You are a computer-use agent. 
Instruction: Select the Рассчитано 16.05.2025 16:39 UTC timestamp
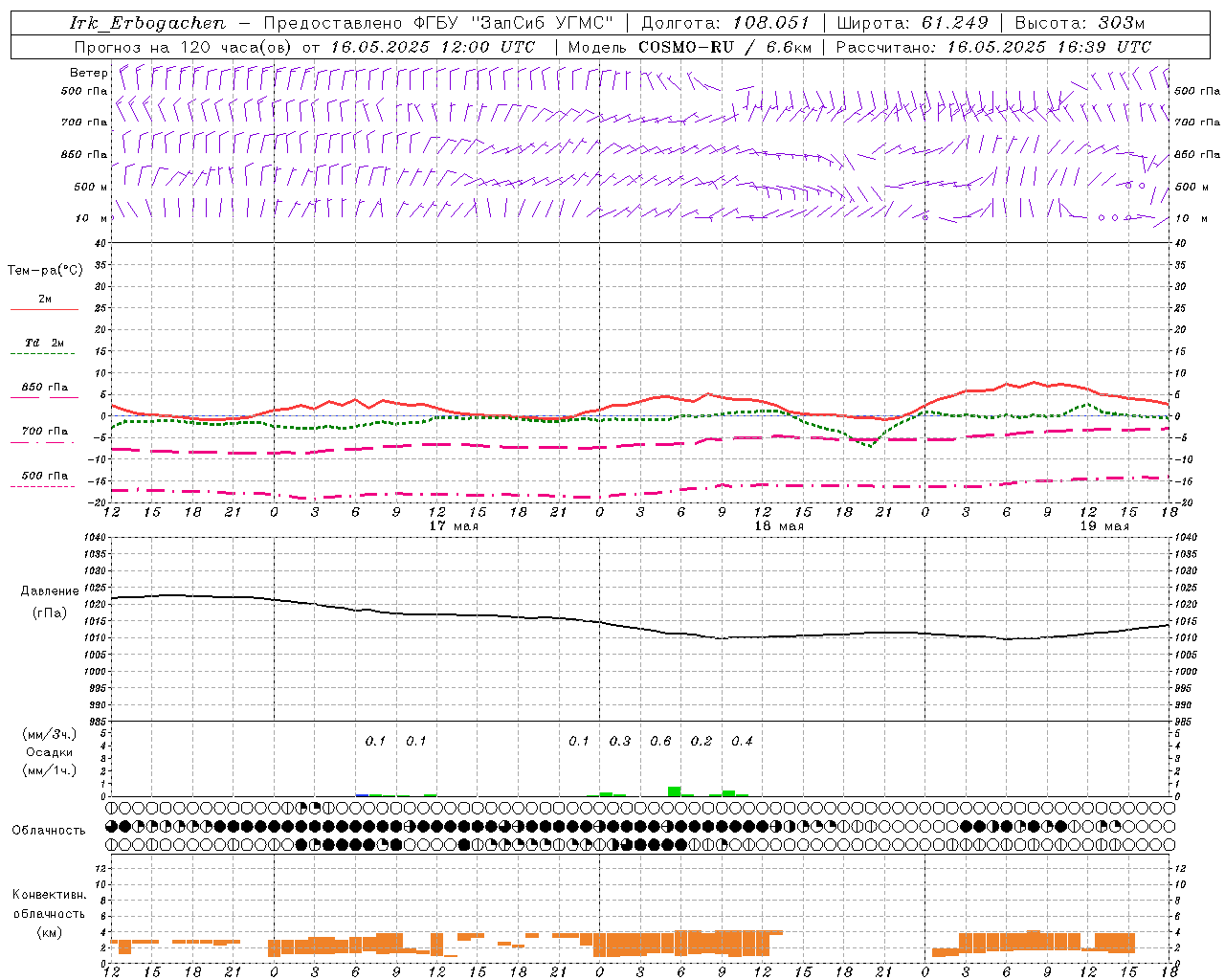point(993,47)
